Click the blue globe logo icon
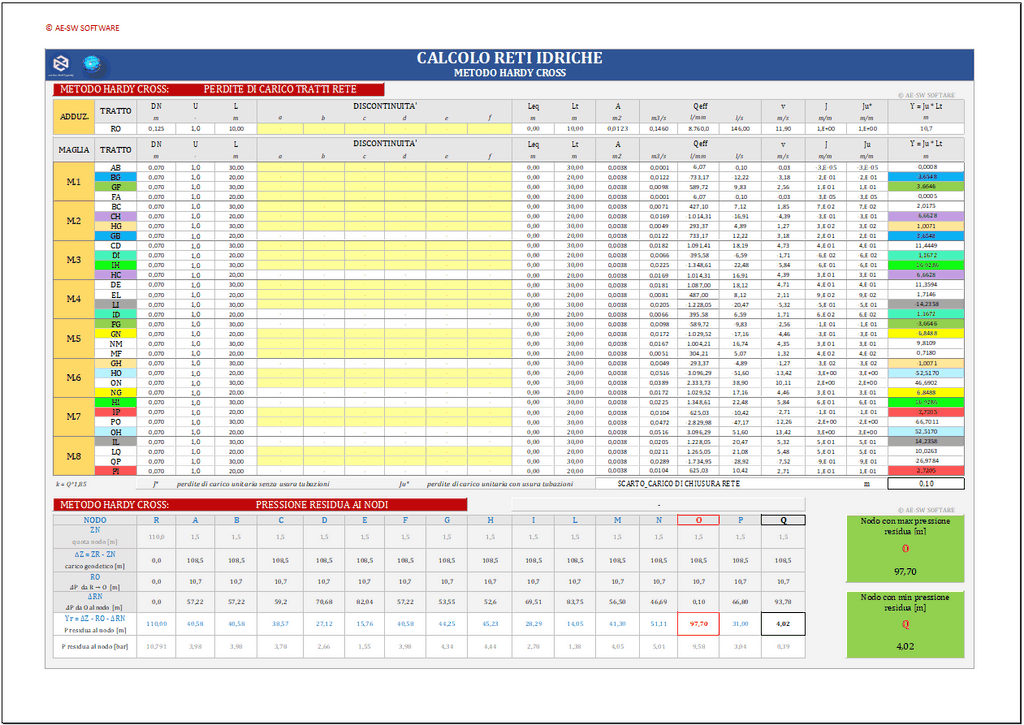The image size is (1024, 725). coord(91,64)
